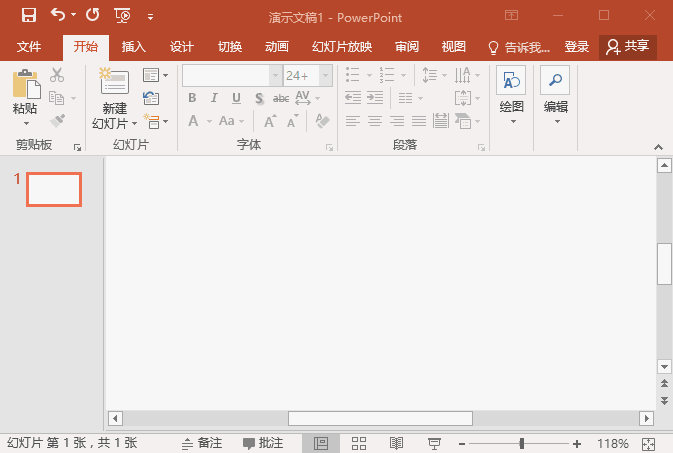Select slide 1 thumbnail
The image size is (673, 453).
coord(54,189)
